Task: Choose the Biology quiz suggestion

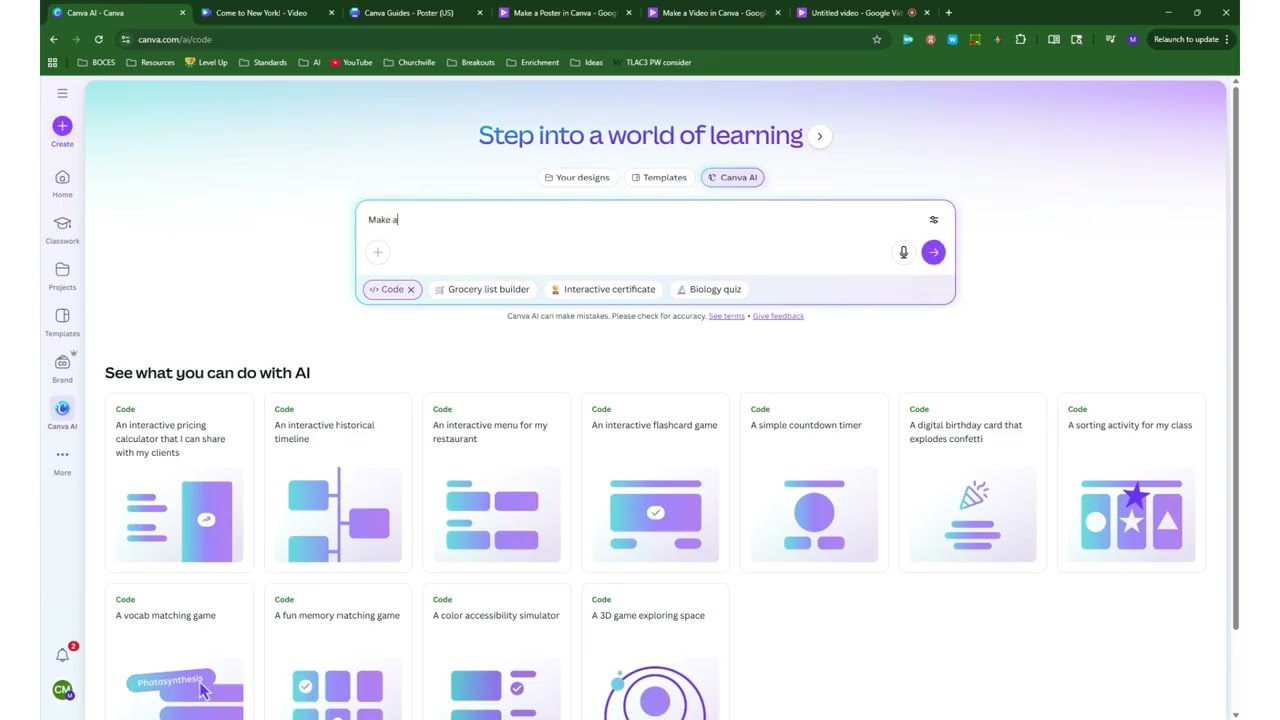Action: point(709,290)
